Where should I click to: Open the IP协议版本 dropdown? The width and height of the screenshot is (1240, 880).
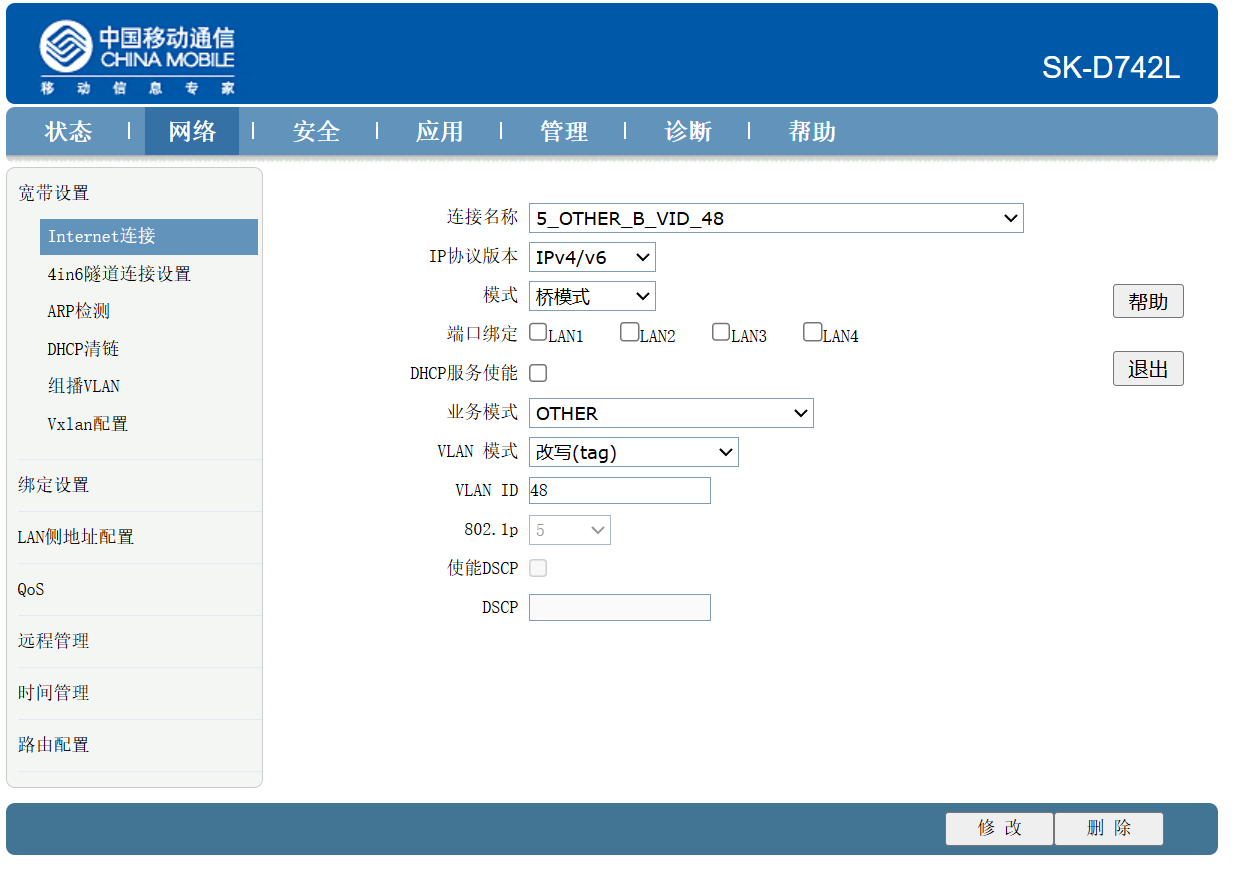click(x=592, y=257)
